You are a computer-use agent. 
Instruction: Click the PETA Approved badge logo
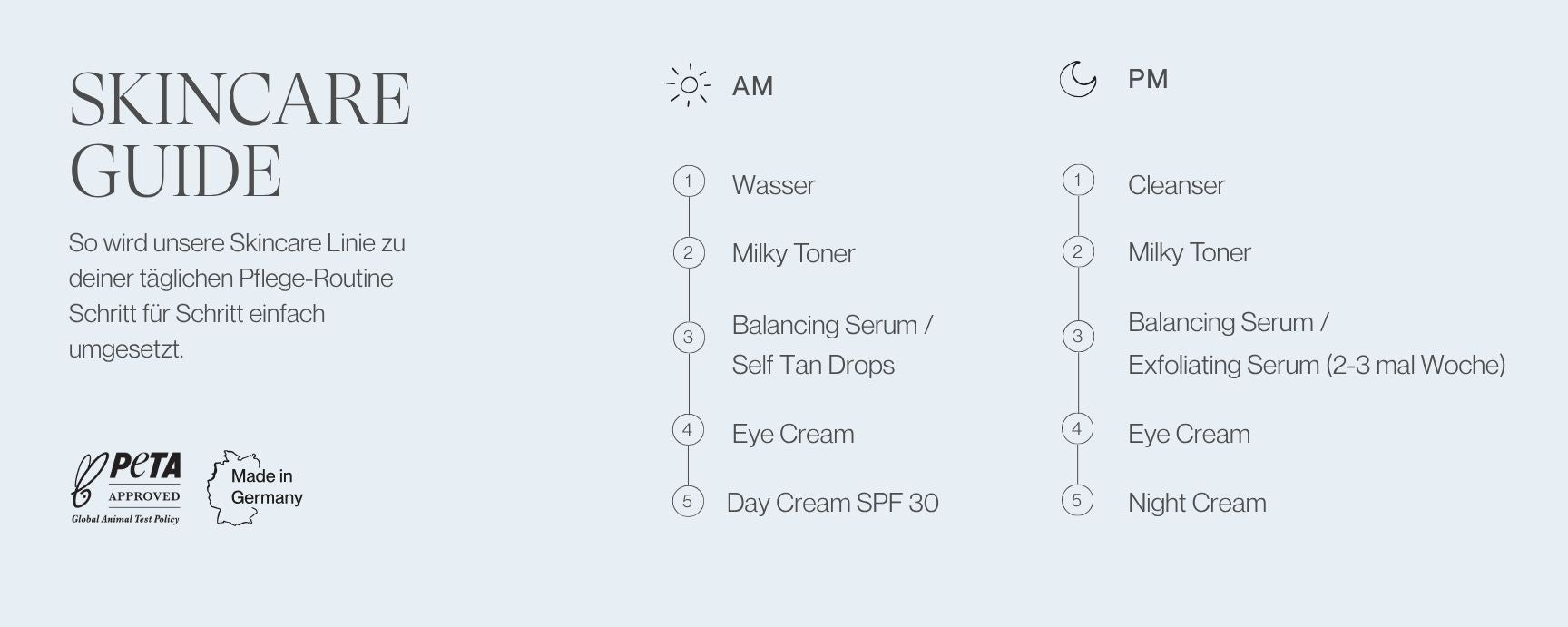[x=126, y=488]
